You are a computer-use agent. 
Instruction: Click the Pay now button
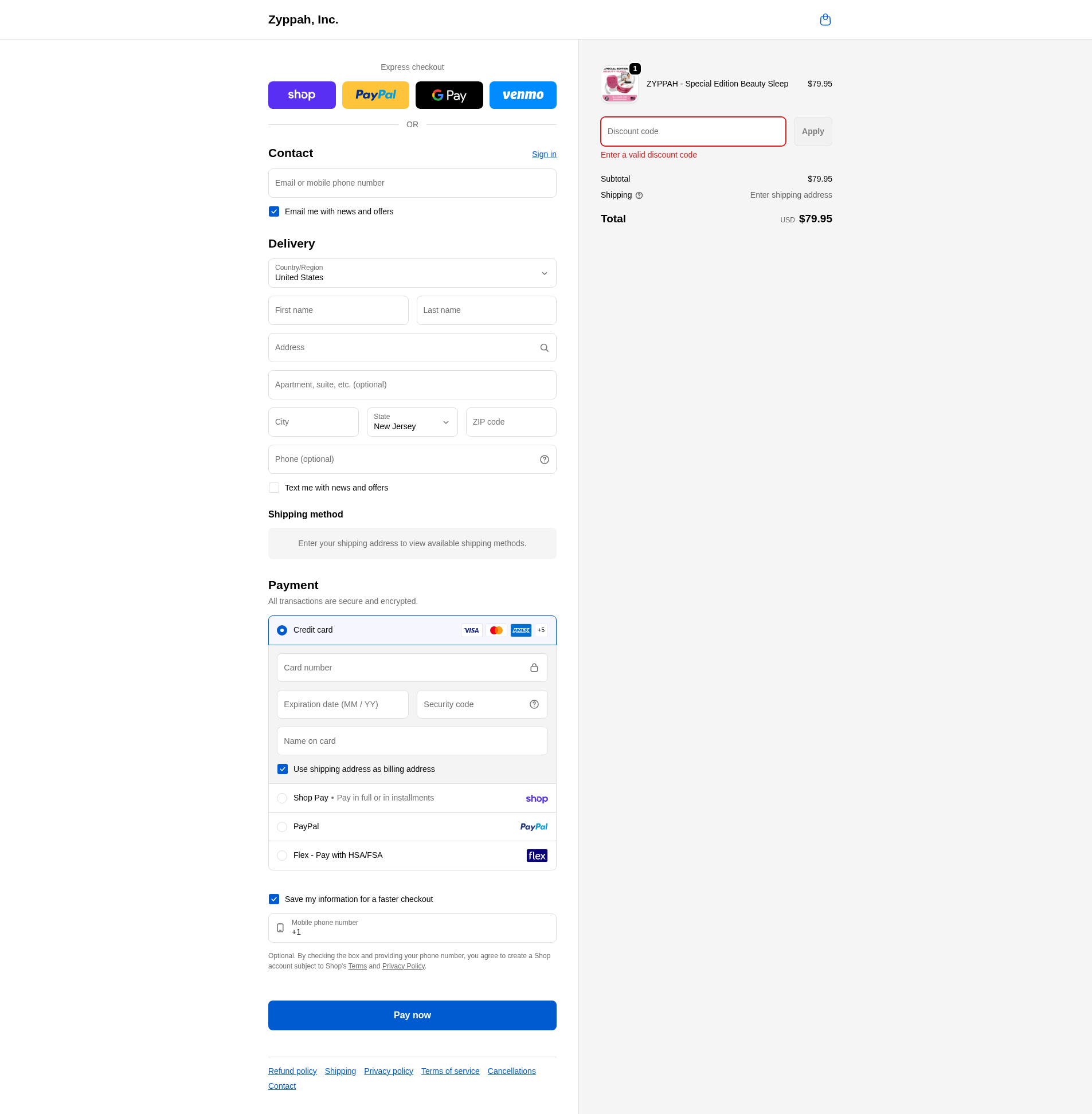[412, 1015]
